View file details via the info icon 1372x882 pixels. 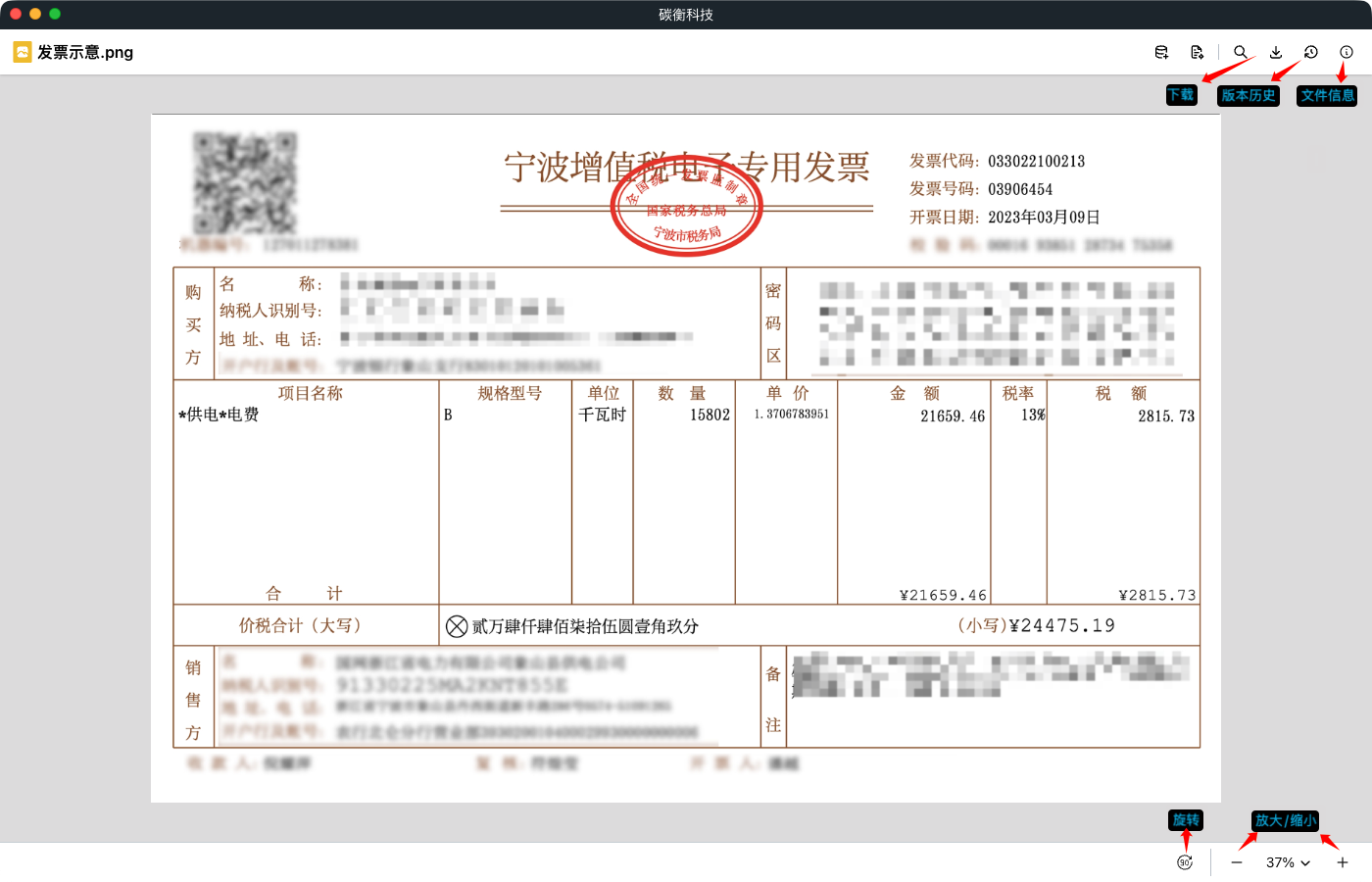coord(1347,52)
